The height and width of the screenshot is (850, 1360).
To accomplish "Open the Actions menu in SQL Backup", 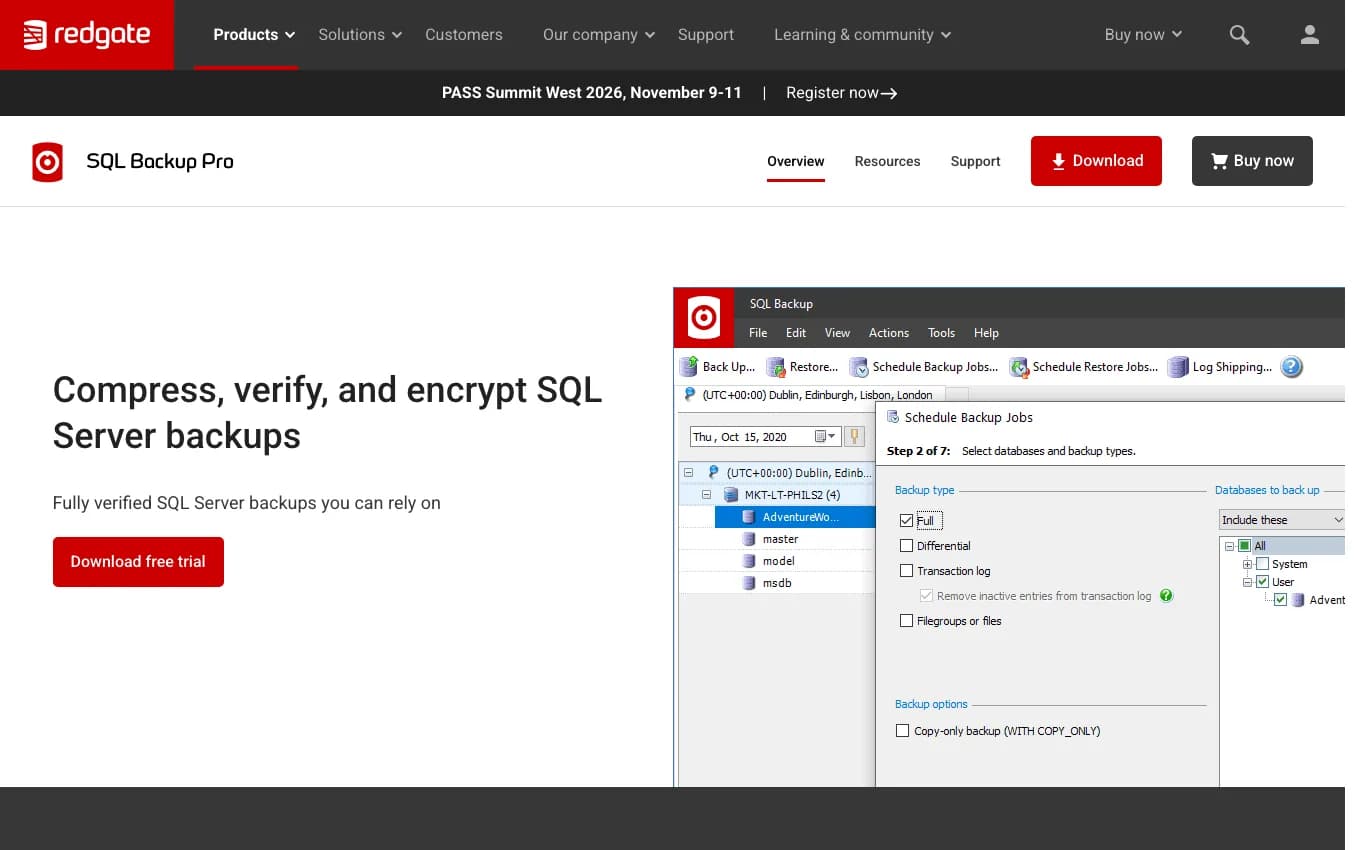I will tap(889, 333).
